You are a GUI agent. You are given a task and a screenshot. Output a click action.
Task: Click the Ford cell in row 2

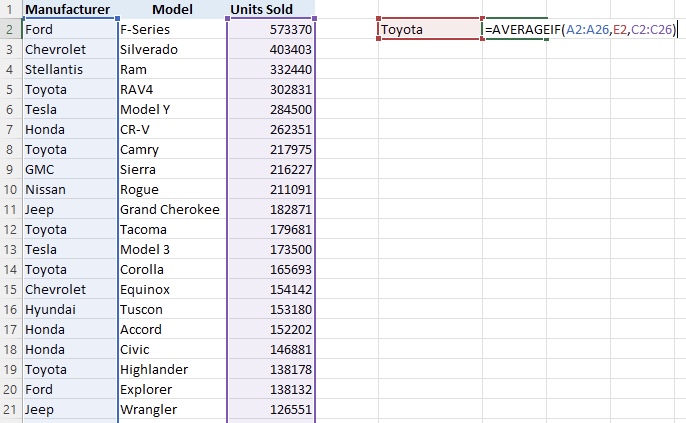pos(69,29)
